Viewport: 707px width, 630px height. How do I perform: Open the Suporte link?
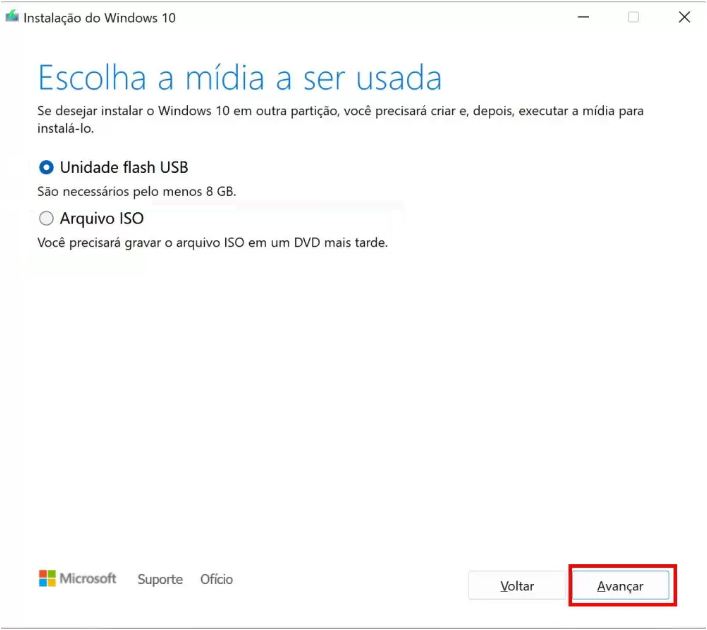tap(160, 579)
